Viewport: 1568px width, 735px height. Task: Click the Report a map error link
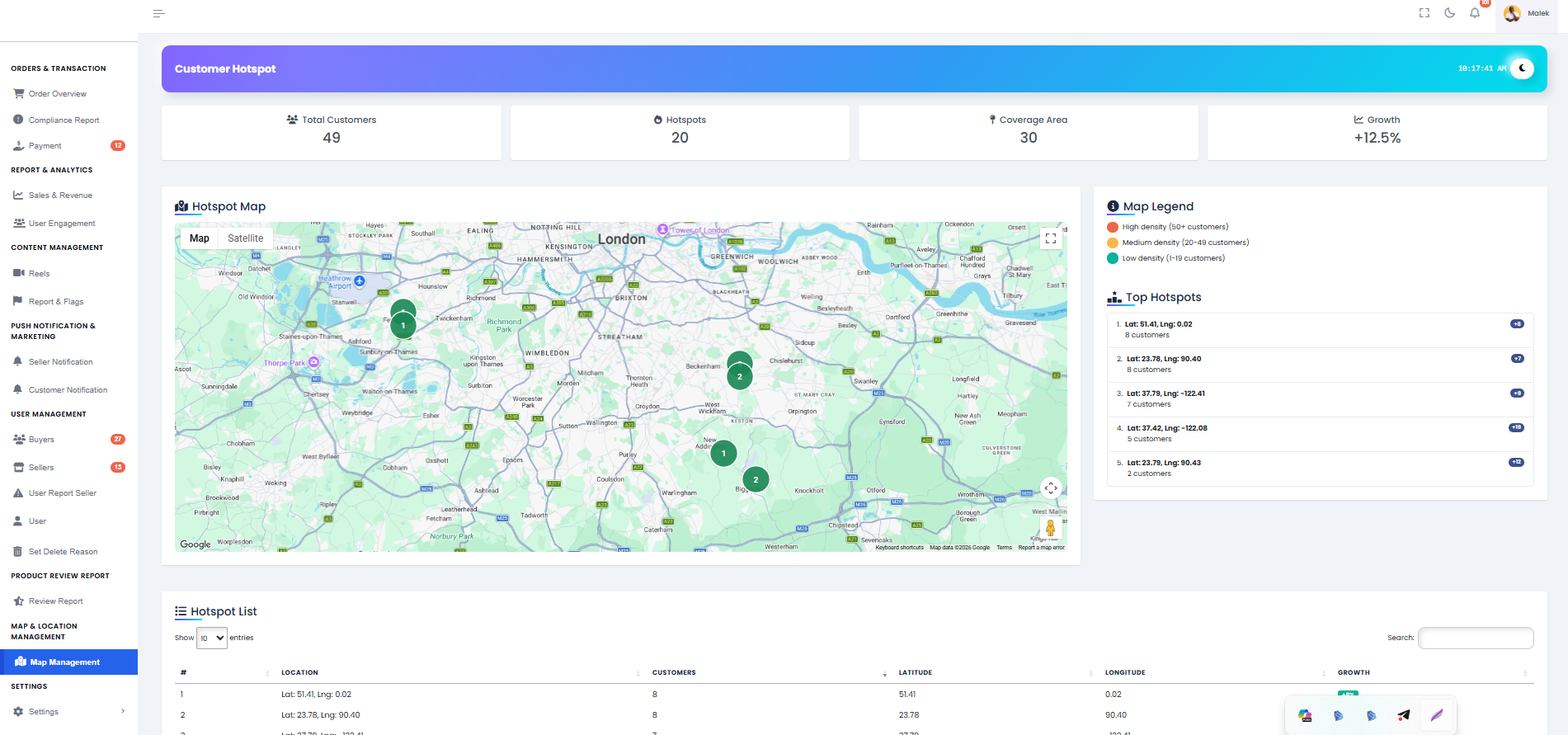coord(1041,548)
